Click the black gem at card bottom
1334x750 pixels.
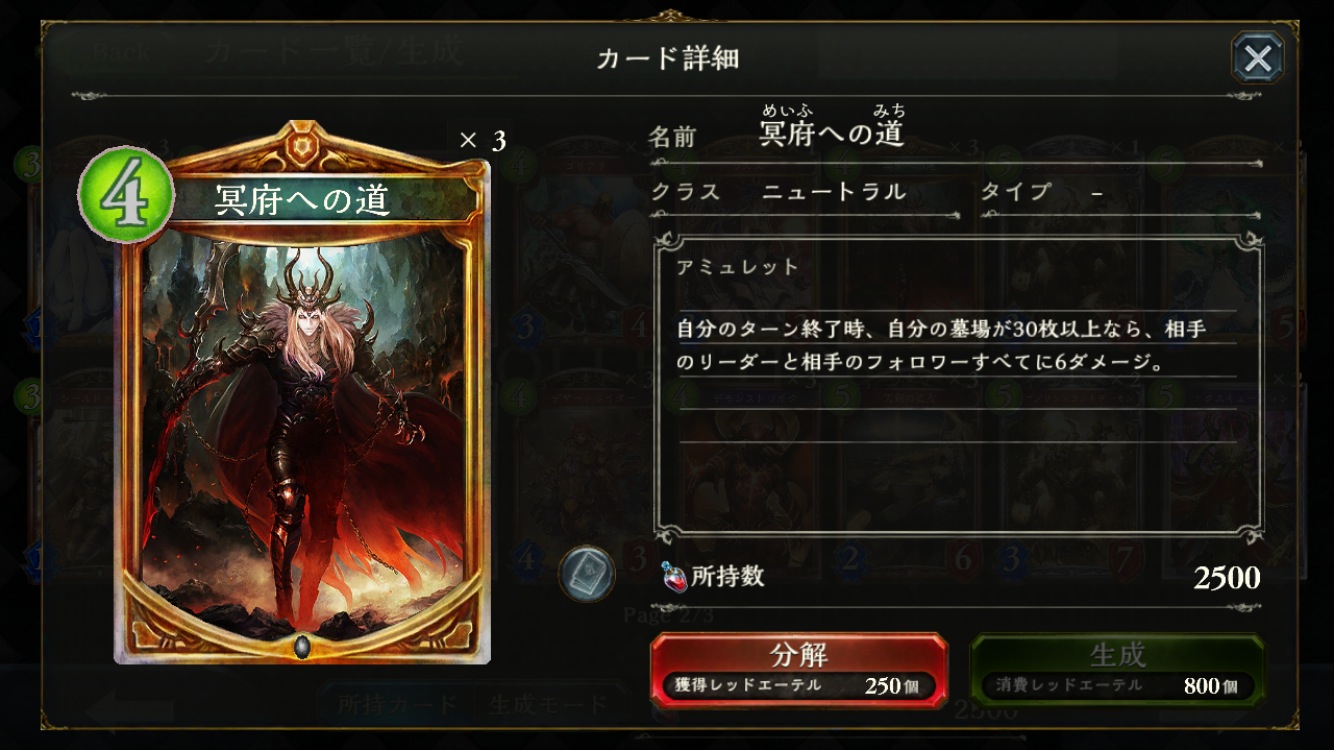pos(302,646)
